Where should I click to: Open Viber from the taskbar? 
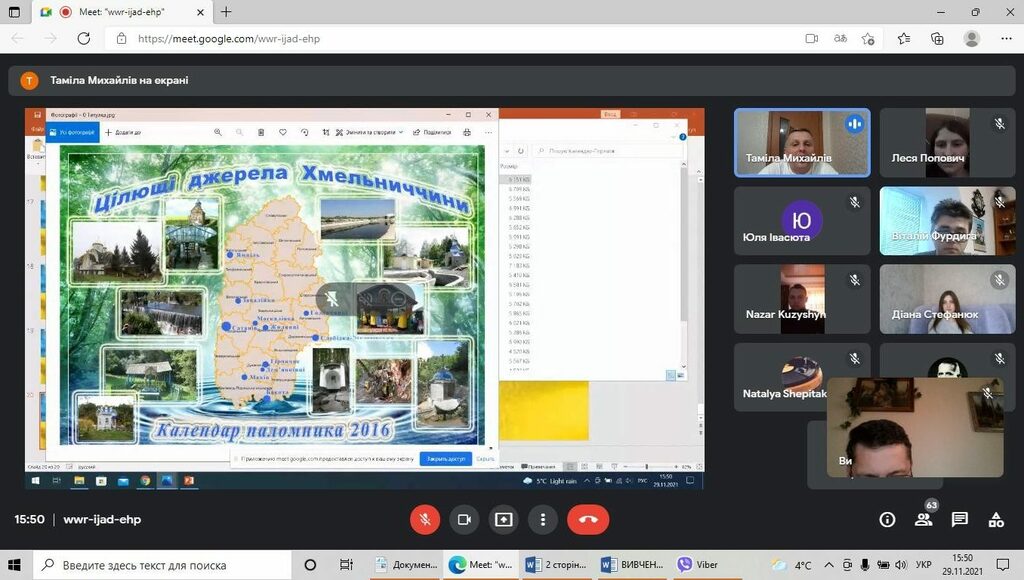tap(698, 565)
